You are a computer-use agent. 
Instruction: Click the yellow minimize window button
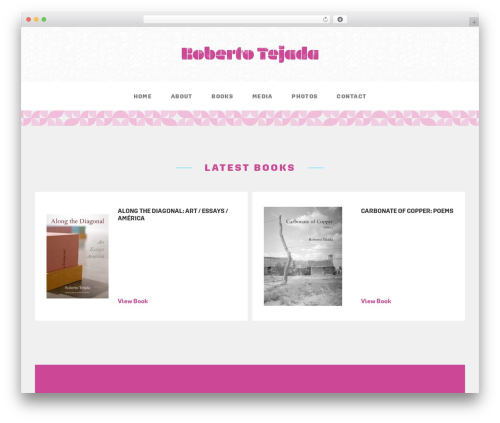(x=36, y=20)
